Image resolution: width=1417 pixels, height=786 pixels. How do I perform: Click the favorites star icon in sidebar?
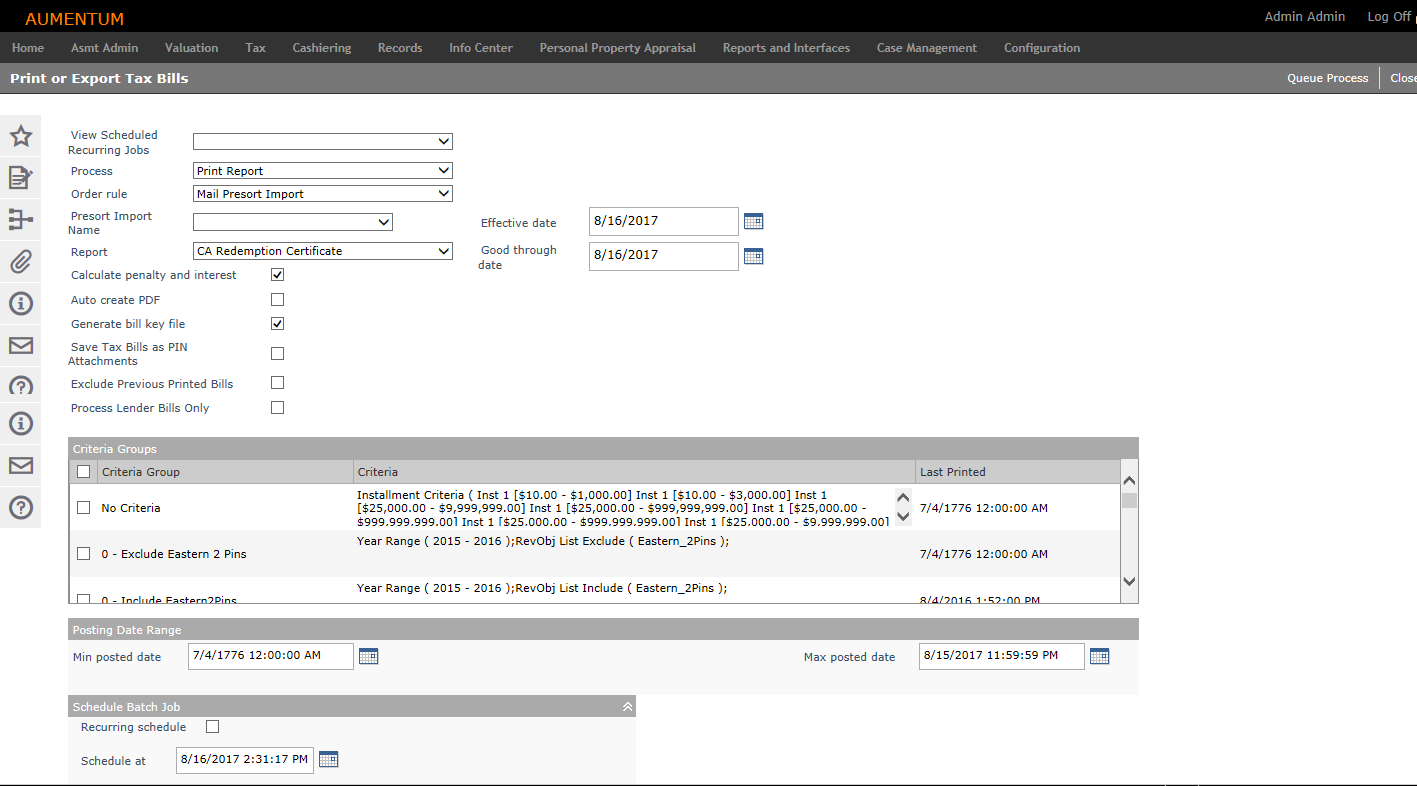click(x=21, y=137)
